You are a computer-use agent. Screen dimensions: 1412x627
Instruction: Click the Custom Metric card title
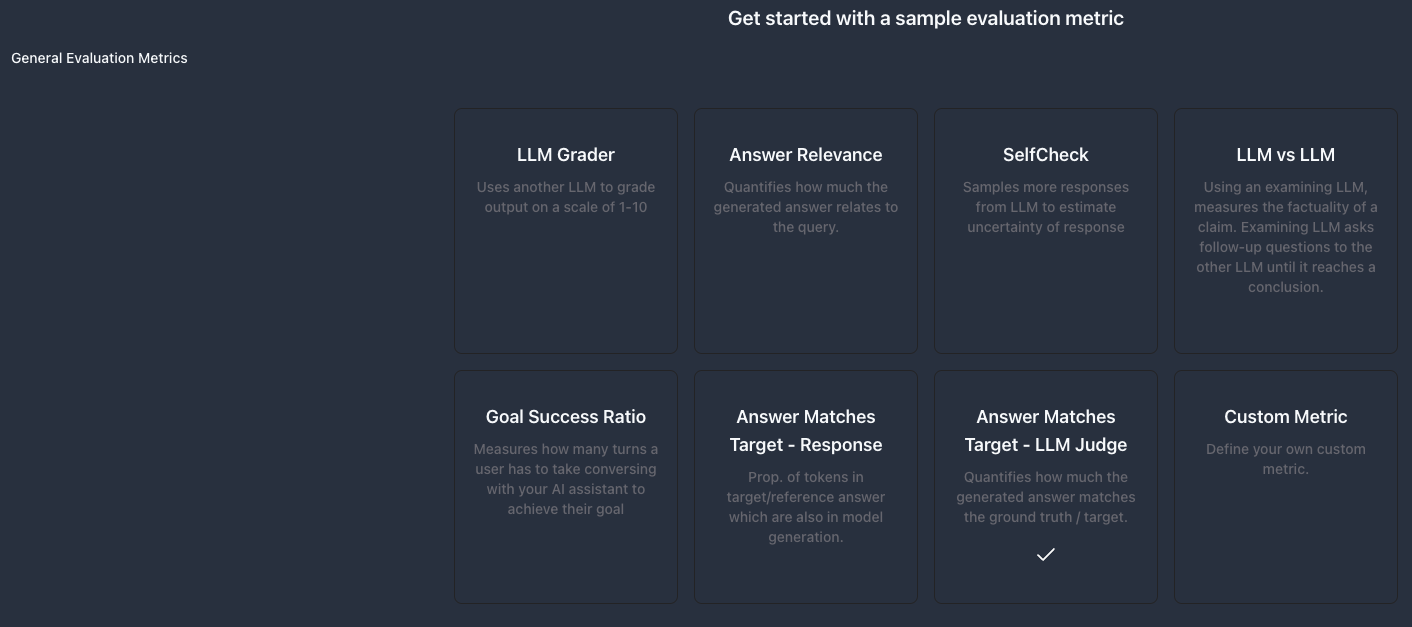1286,417
